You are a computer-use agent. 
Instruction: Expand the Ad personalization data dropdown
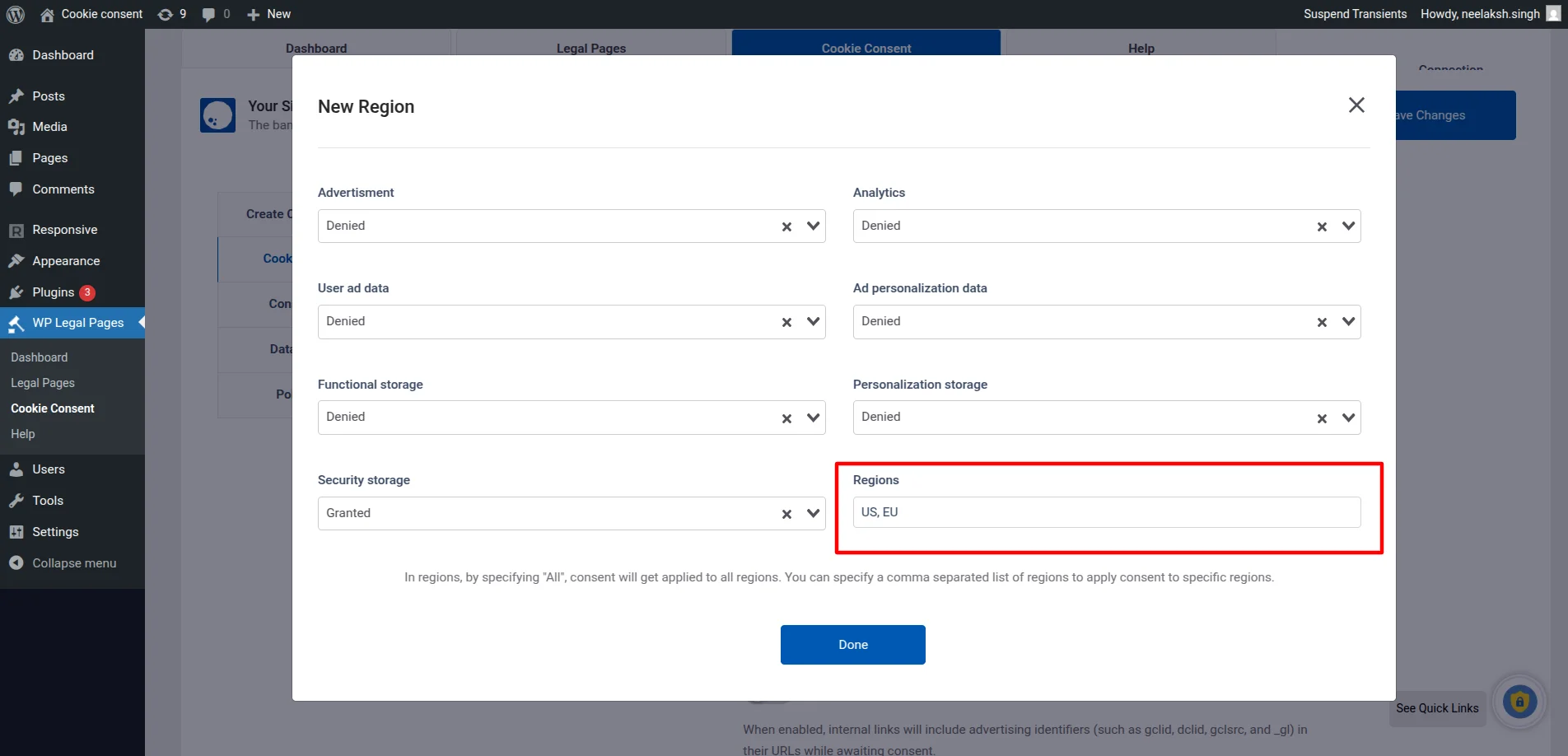click(x=1348, y=321)
